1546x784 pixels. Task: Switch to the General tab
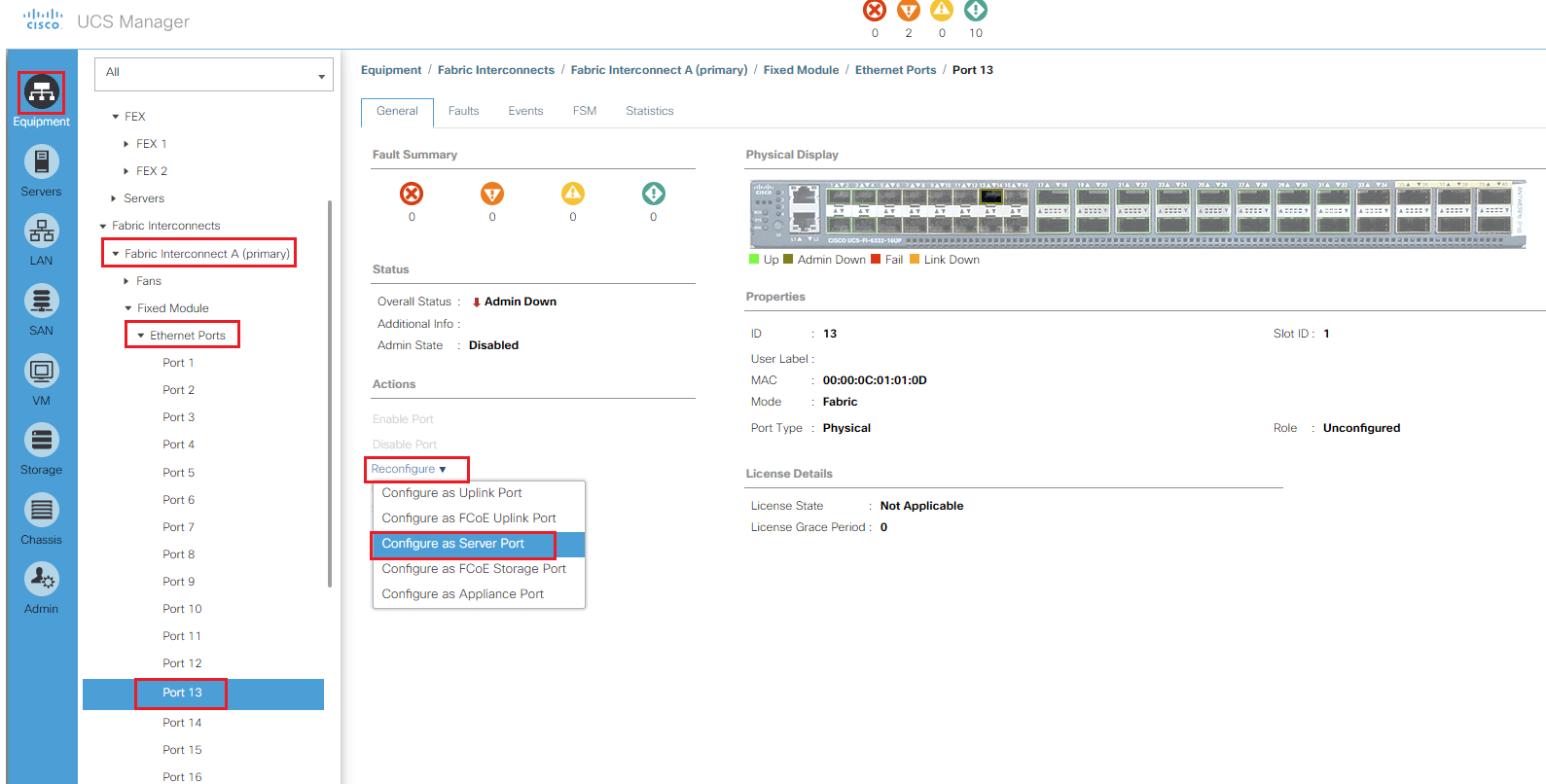(397, 112)
